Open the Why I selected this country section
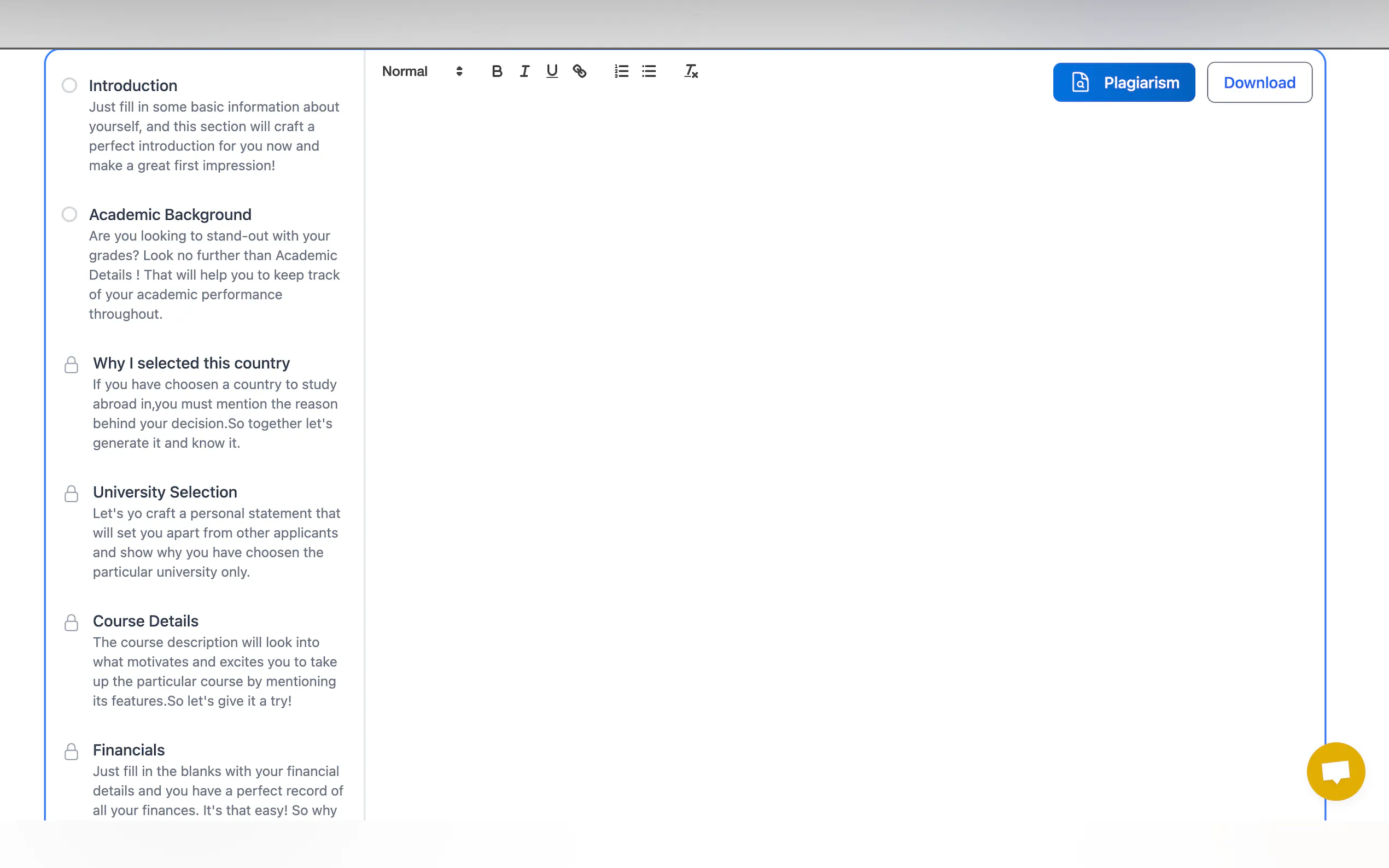The height and width of the screenshot is (868, 1389). click(191, 363)
